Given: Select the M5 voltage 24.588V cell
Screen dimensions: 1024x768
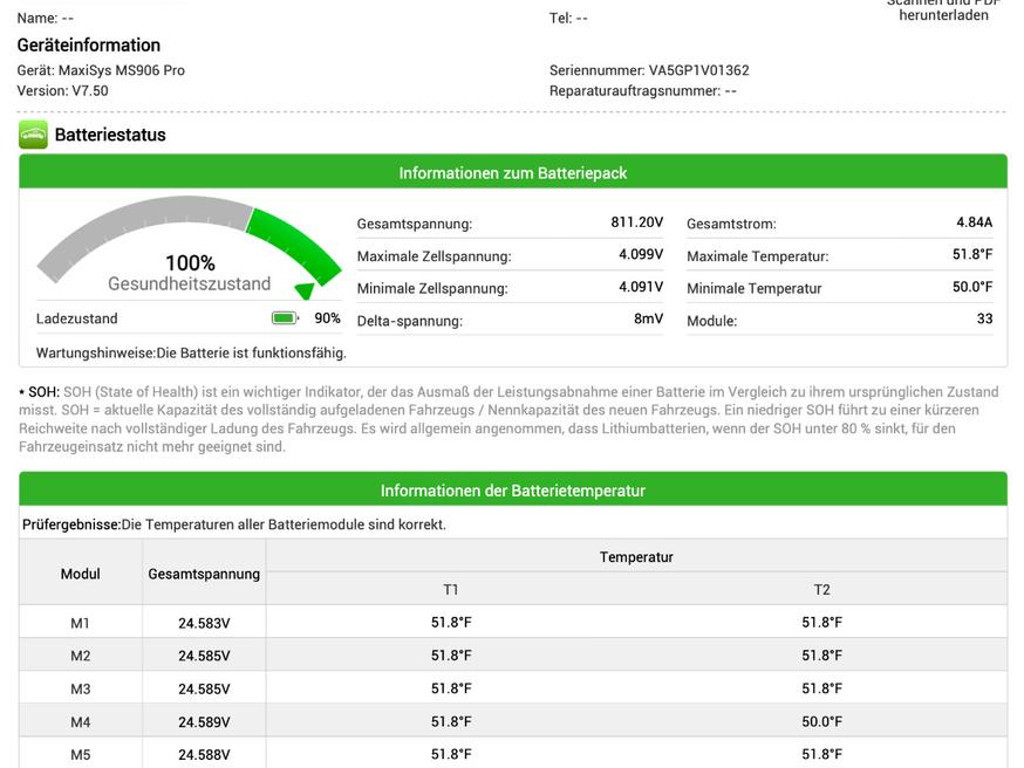Looking at the screenshot, I should tap(204, 755).
